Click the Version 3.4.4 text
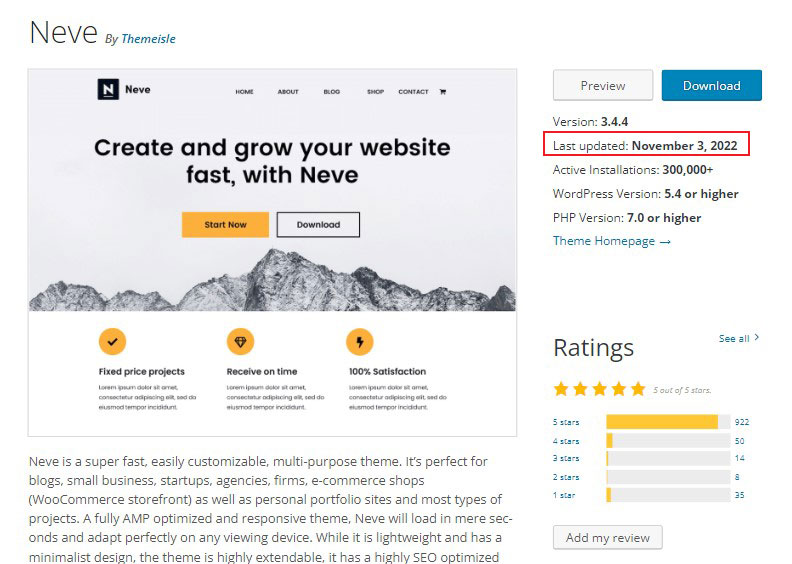 point(590,122)
